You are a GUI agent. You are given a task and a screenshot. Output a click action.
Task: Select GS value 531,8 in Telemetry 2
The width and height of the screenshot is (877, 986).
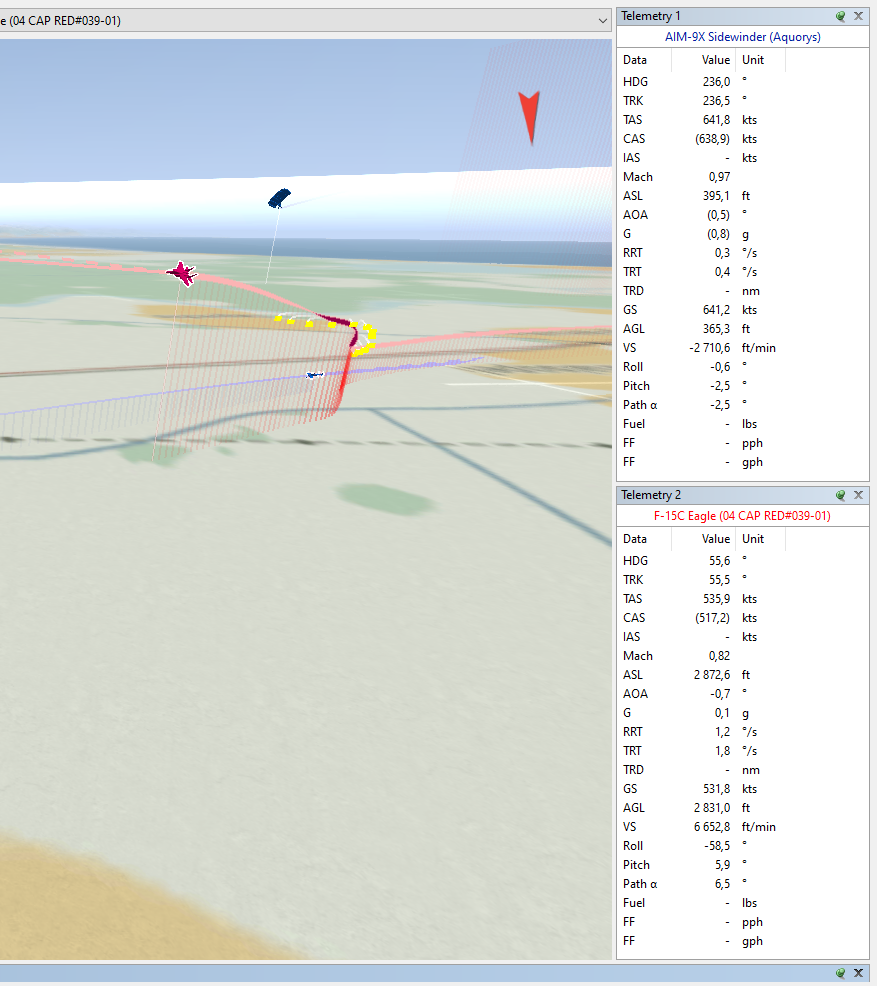coord(717,789)
